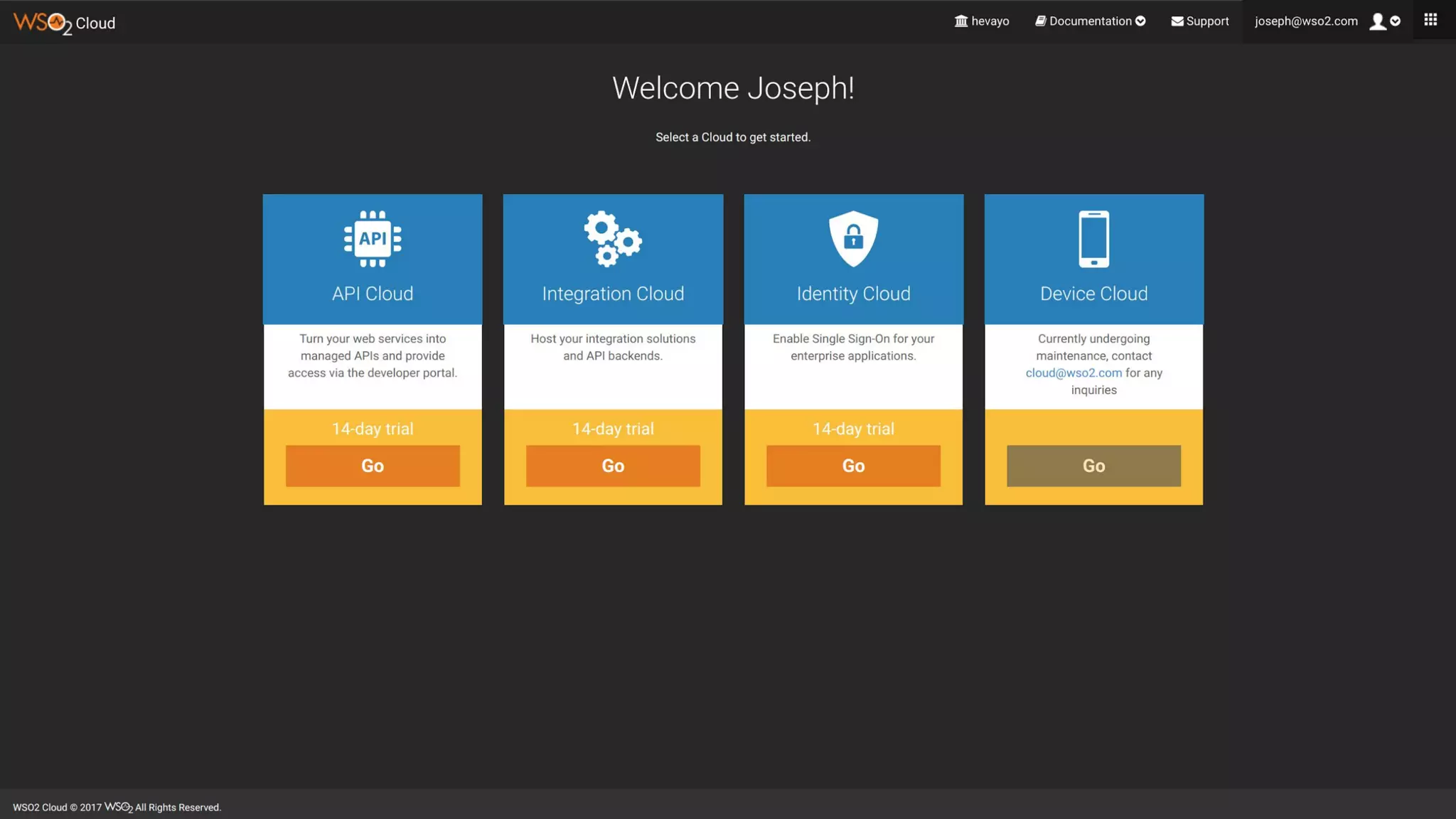Click the API chip icon
The height and width of the screenshot is (819, 1456).
click(x=373, y=239)
